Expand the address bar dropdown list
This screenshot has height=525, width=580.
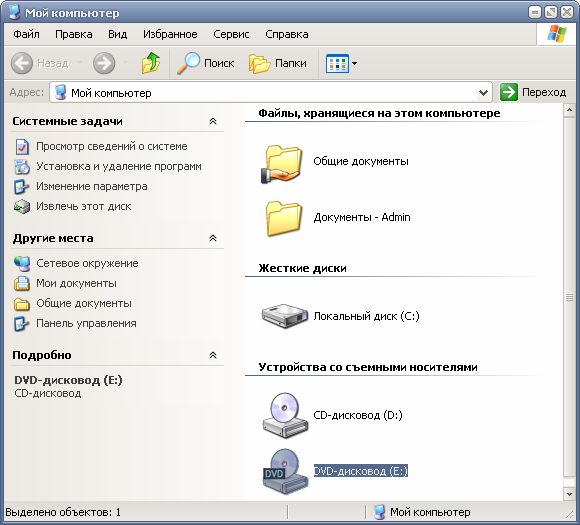point(483,92)
